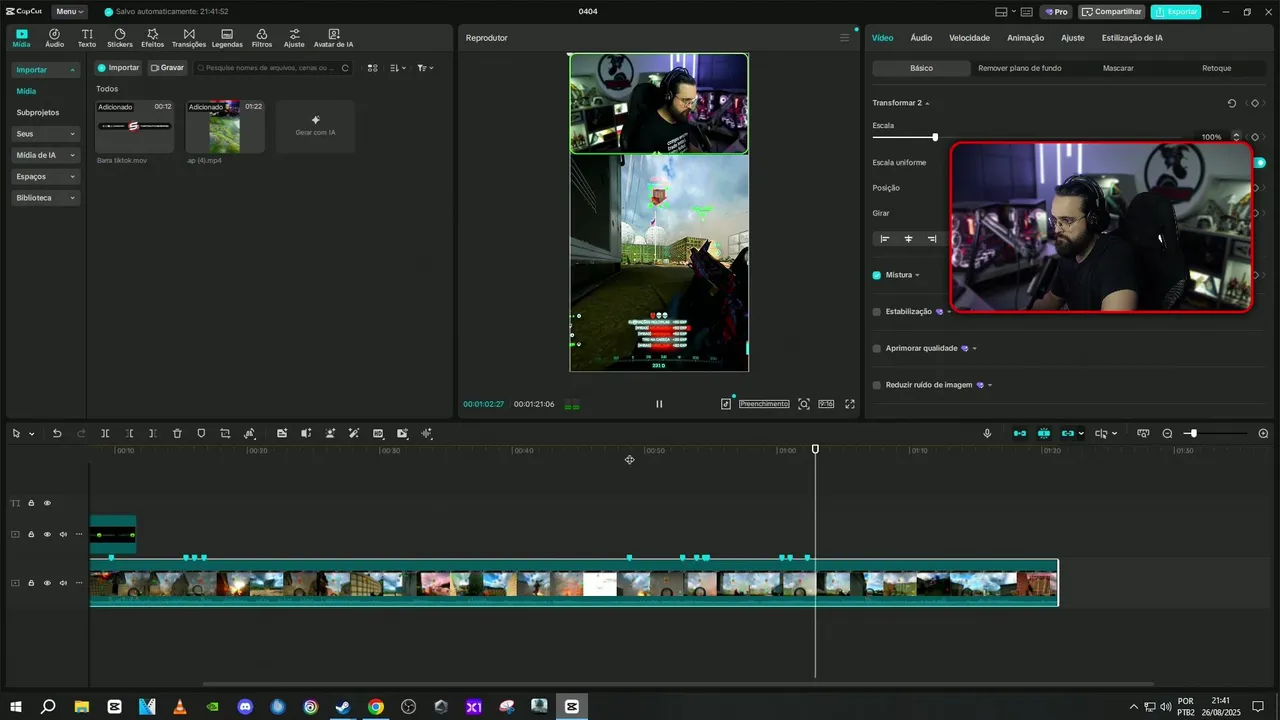Open the Texto panel

(x=87, y=38)
